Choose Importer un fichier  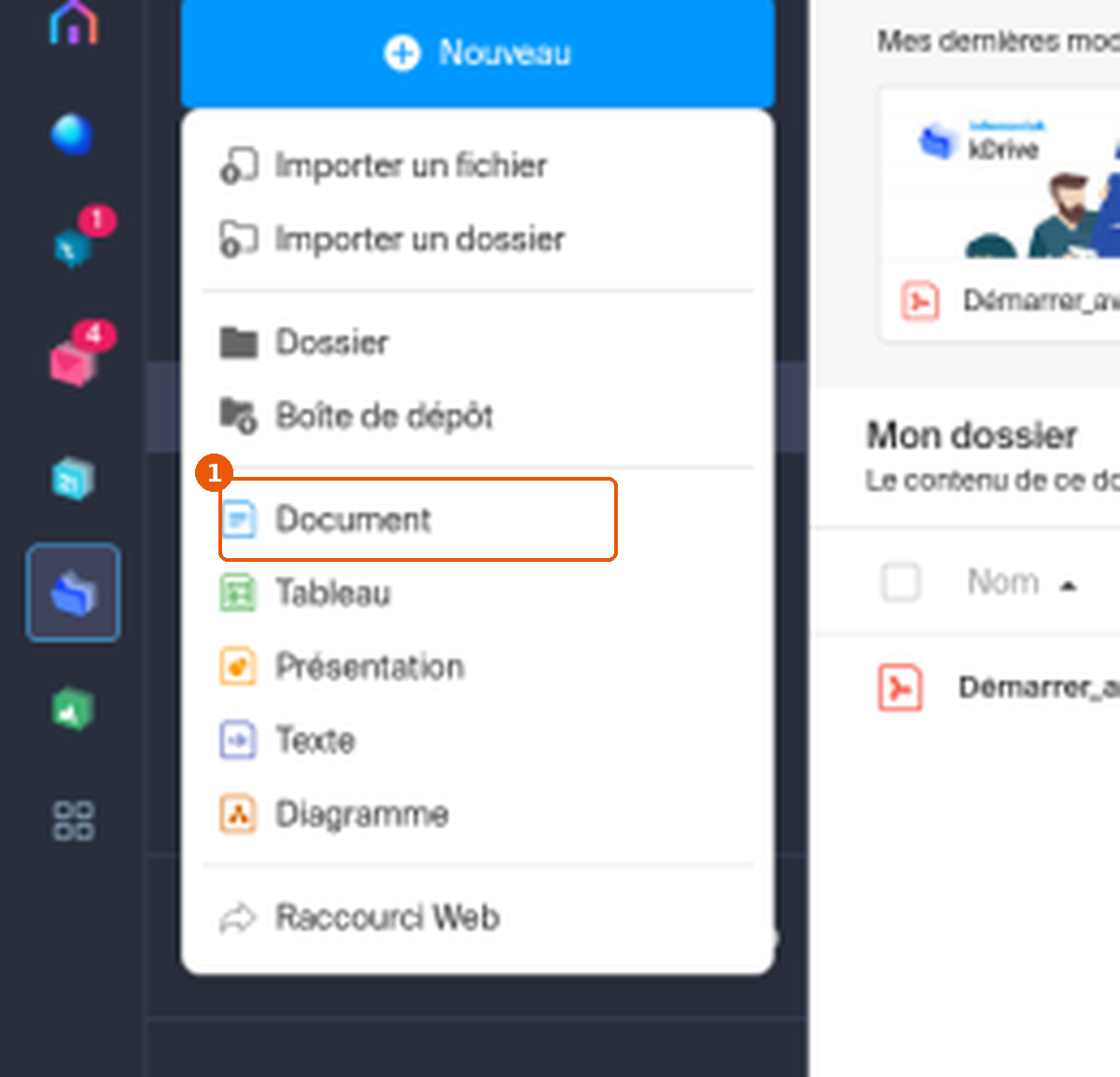(x=478, y=165)
